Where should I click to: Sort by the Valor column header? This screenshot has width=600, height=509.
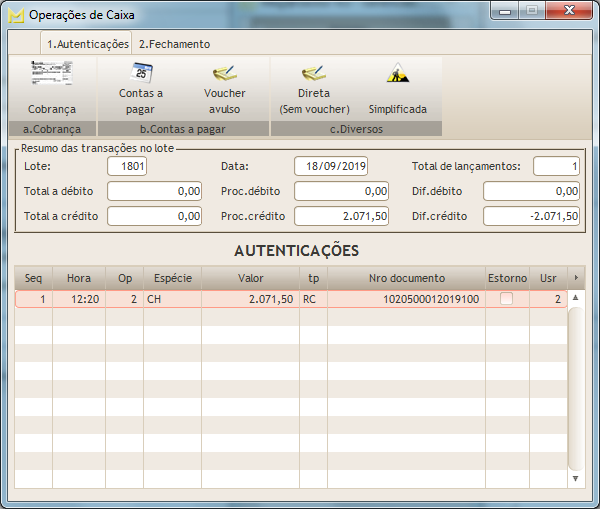(x=250, y=278)
